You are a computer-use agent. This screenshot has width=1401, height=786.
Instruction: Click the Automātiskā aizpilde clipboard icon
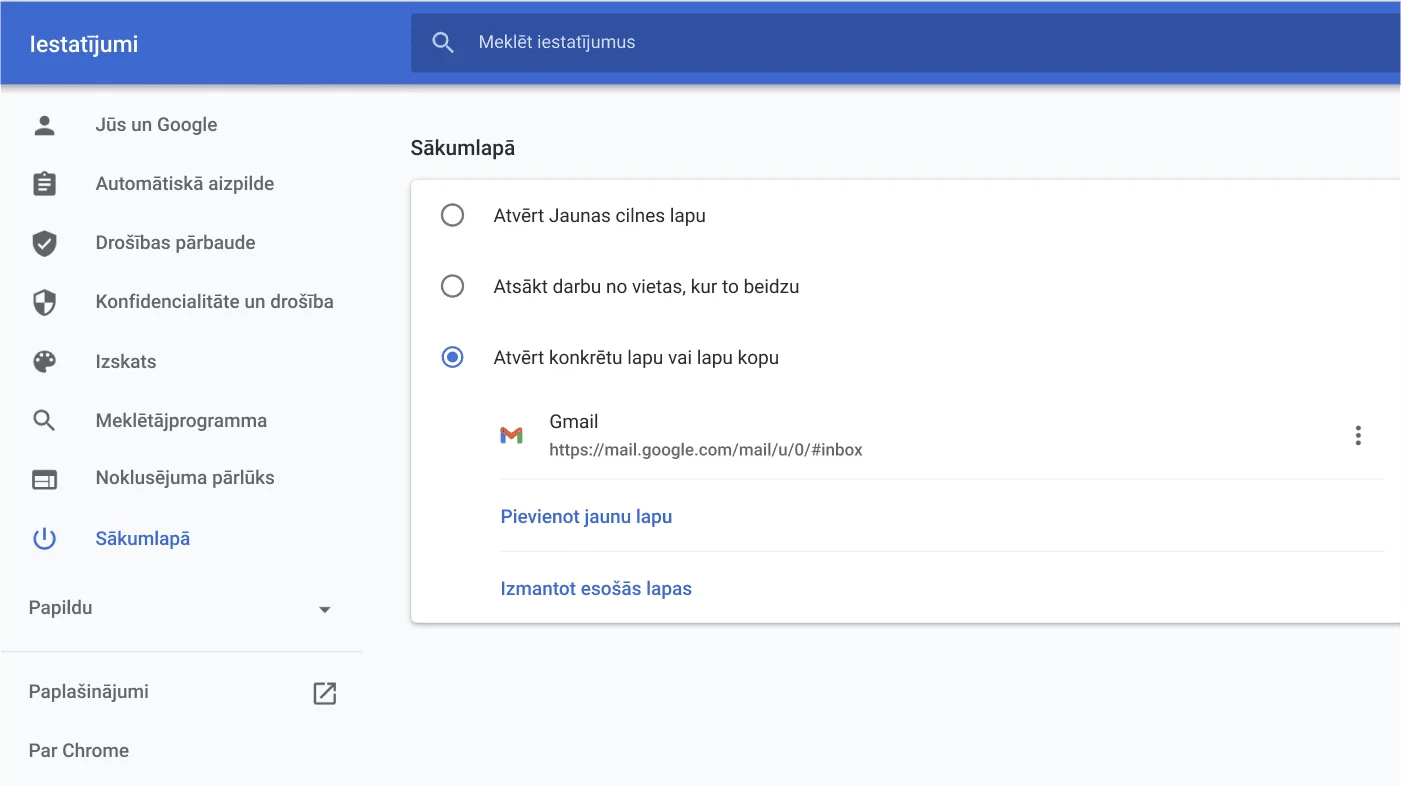pyautogui.click(x=44, y=183)
